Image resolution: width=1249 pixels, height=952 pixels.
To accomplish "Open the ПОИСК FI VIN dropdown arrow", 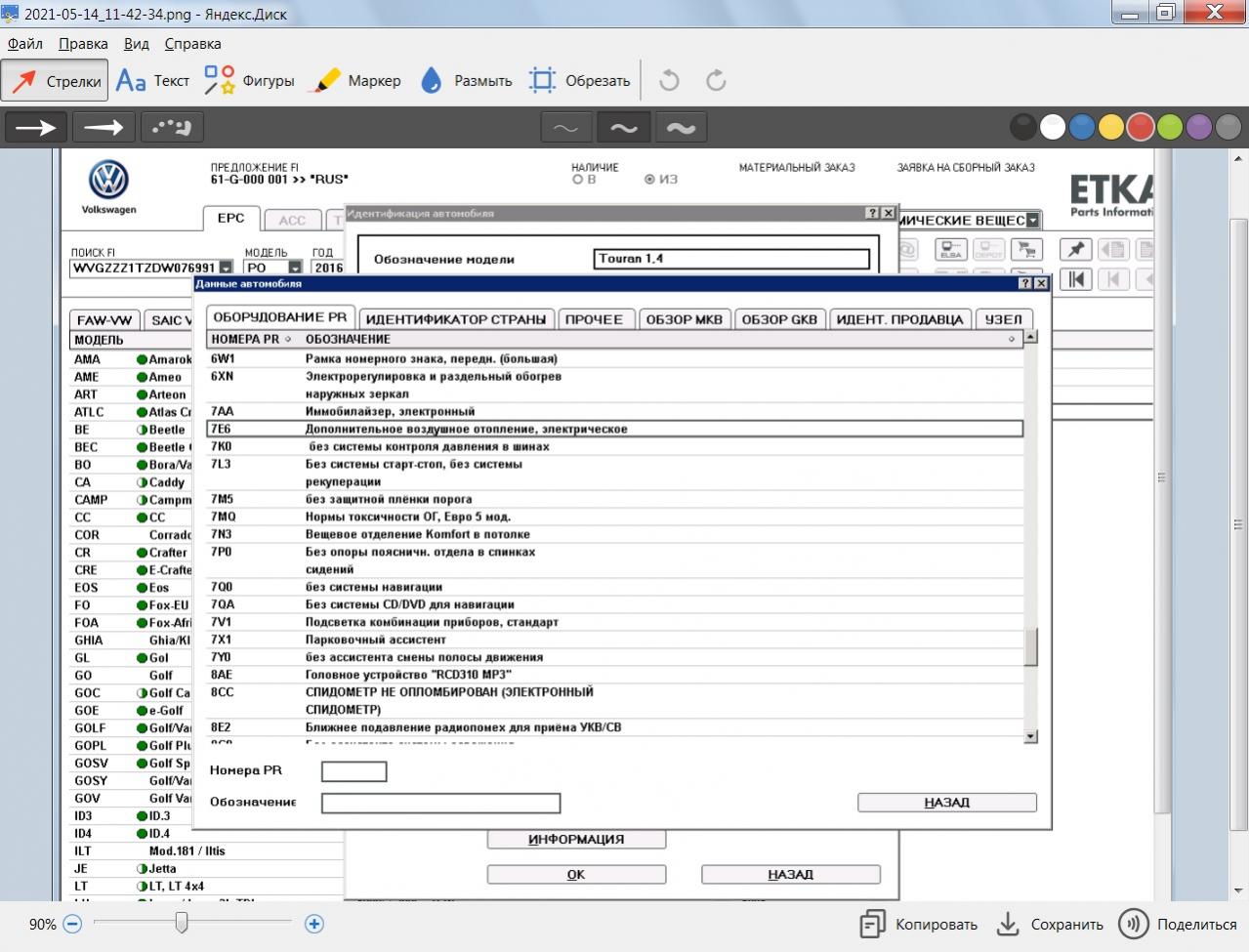I will (226, 268).
